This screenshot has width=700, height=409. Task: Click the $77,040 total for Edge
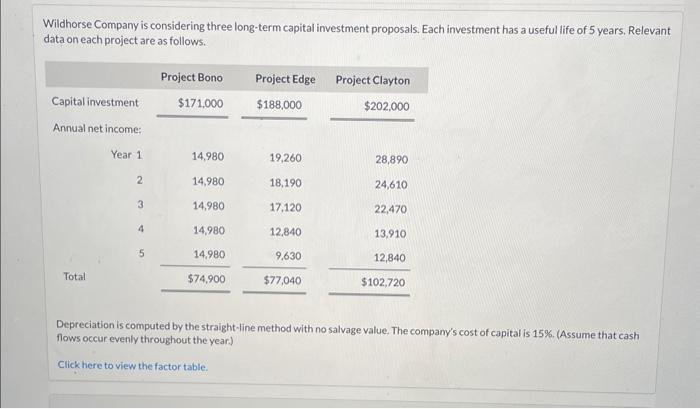(x=282, y=280)
